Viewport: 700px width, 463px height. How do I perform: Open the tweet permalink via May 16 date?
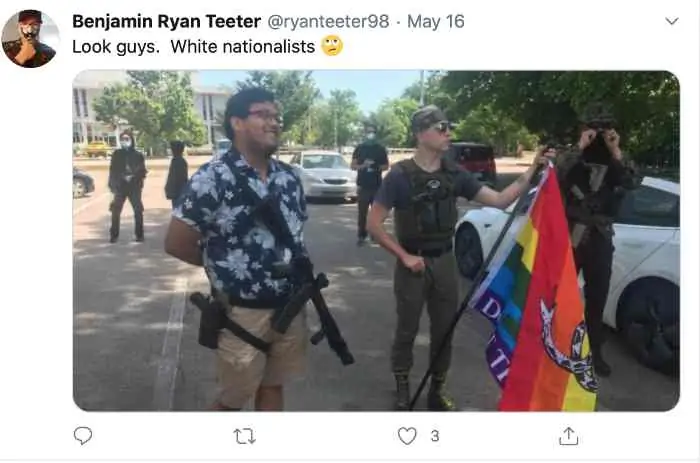(436, 21)
